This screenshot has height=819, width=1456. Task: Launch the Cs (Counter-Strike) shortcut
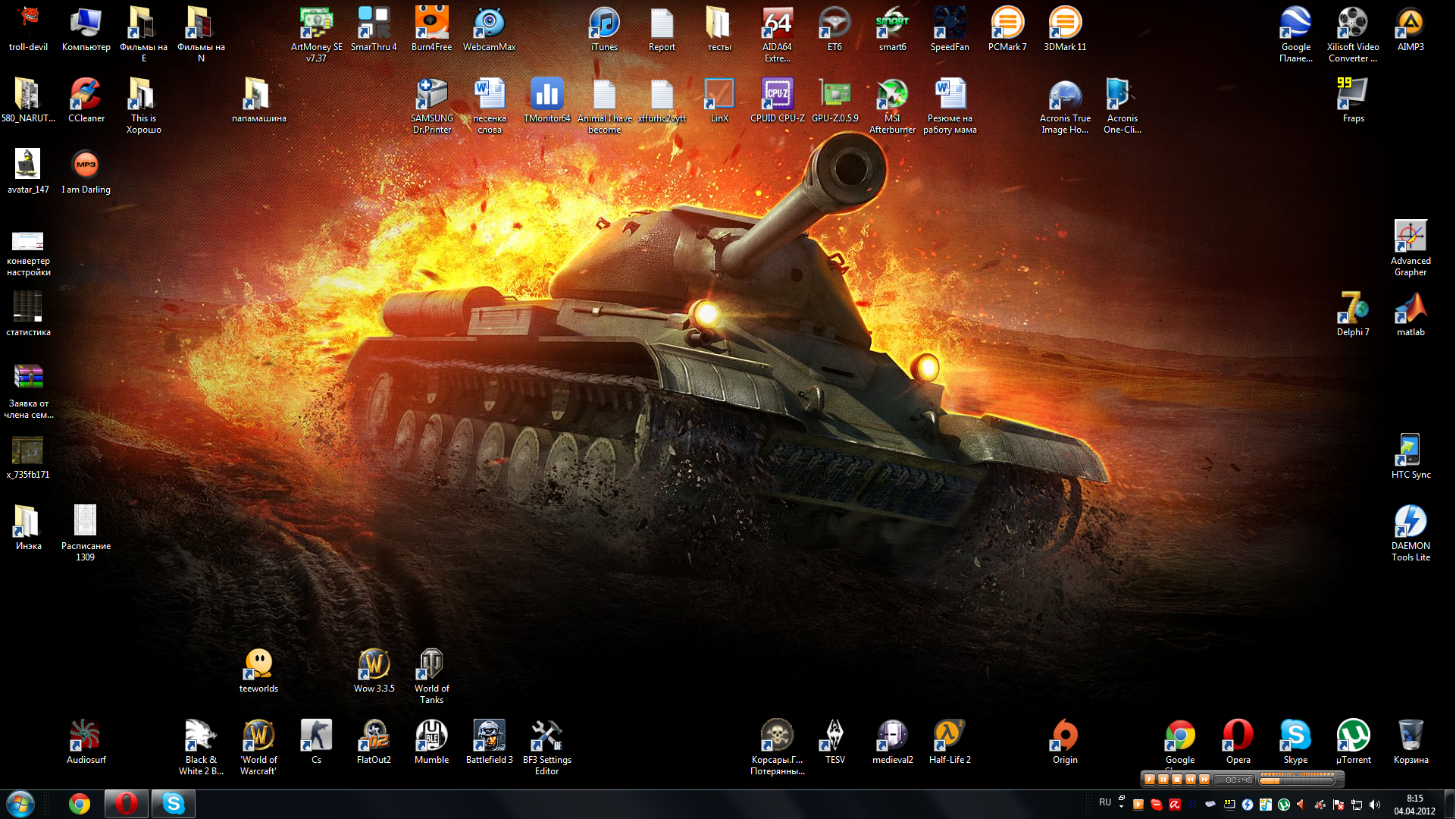(x=316, y=742)
